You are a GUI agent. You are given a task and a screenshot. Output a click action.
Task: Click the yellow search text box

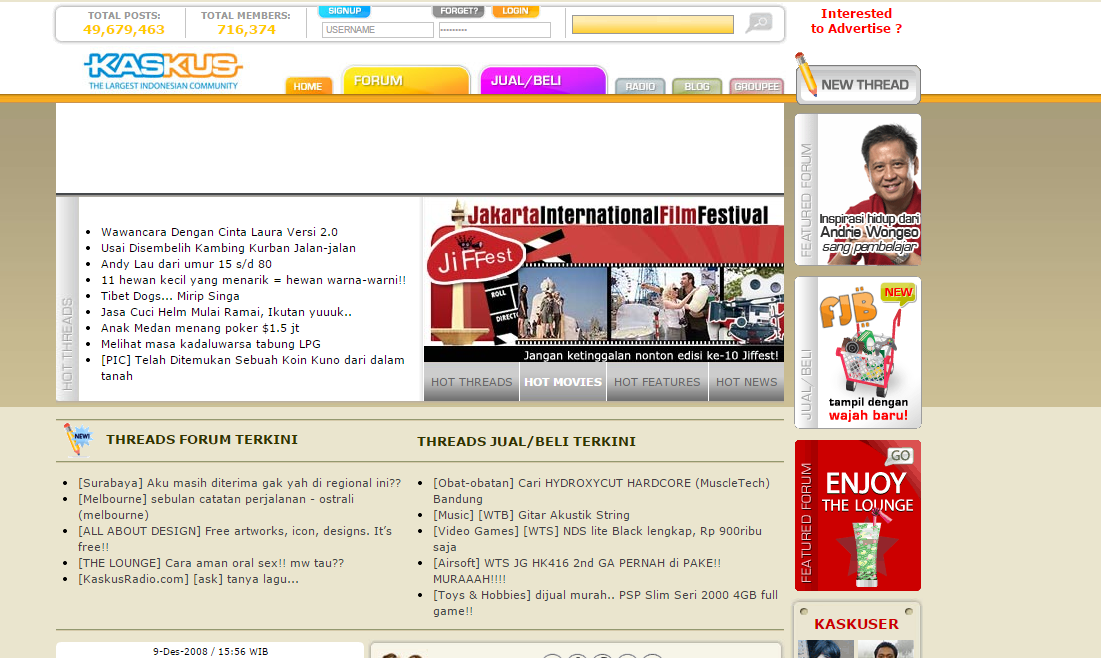pyautogui.click(x=653, y=25)
